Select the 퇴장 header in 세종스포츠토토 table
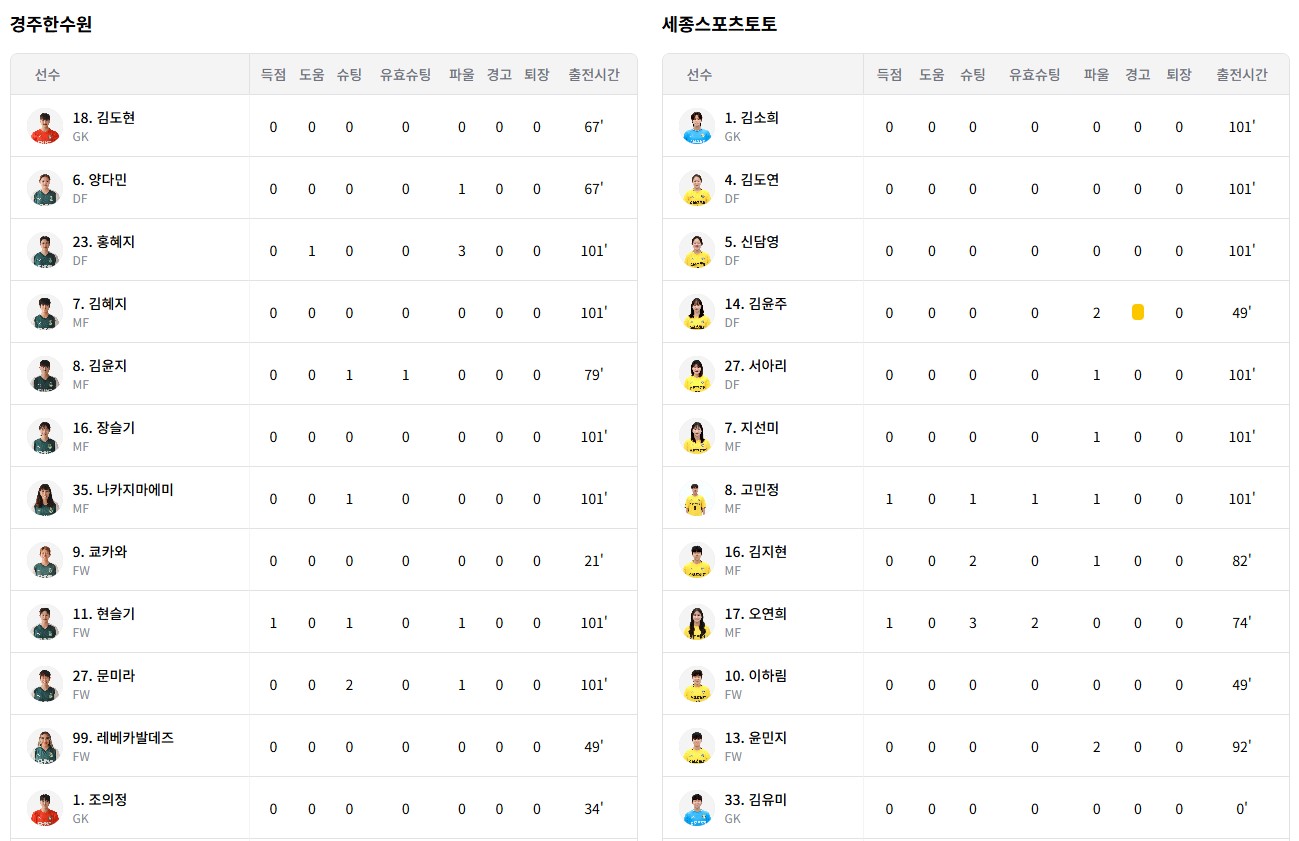The width and height of the screenshot is (1299, 841). pyautogui.click(x=1179, y=75)
